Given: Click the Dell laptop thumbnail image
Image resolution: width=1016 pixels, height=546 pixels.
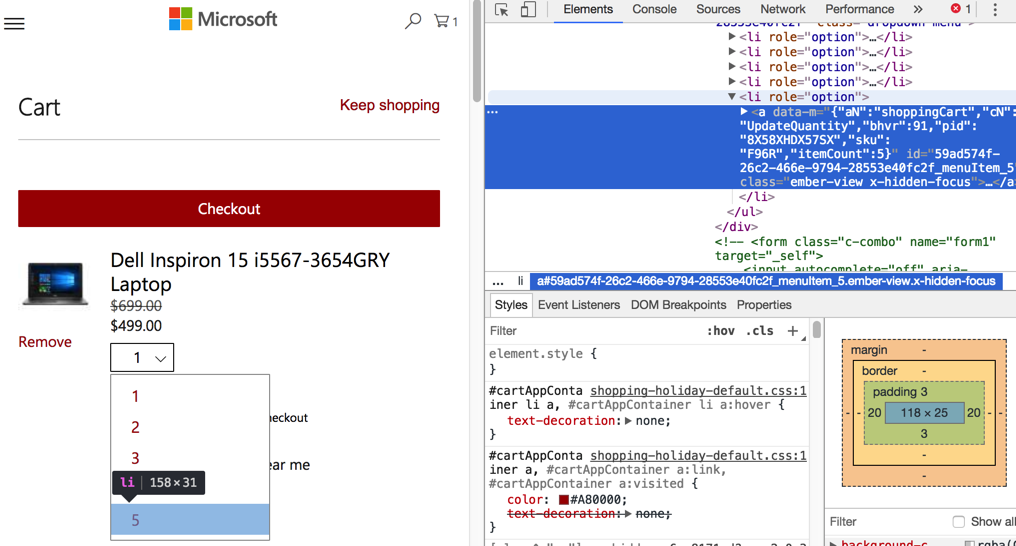Looking at the screenshot, I should click(x=54, y=283).
